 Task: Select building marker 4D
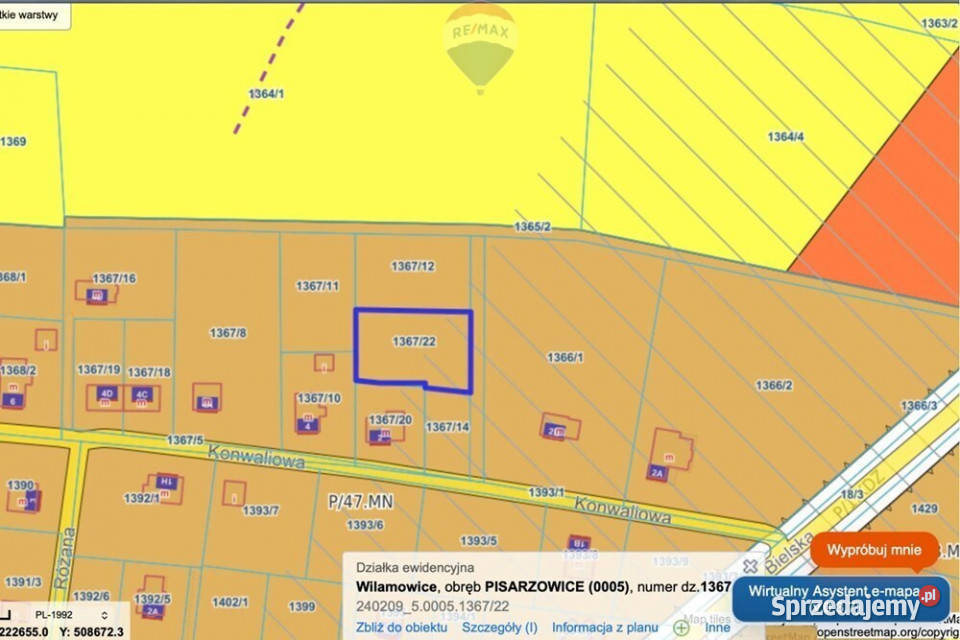pos(107,394)
